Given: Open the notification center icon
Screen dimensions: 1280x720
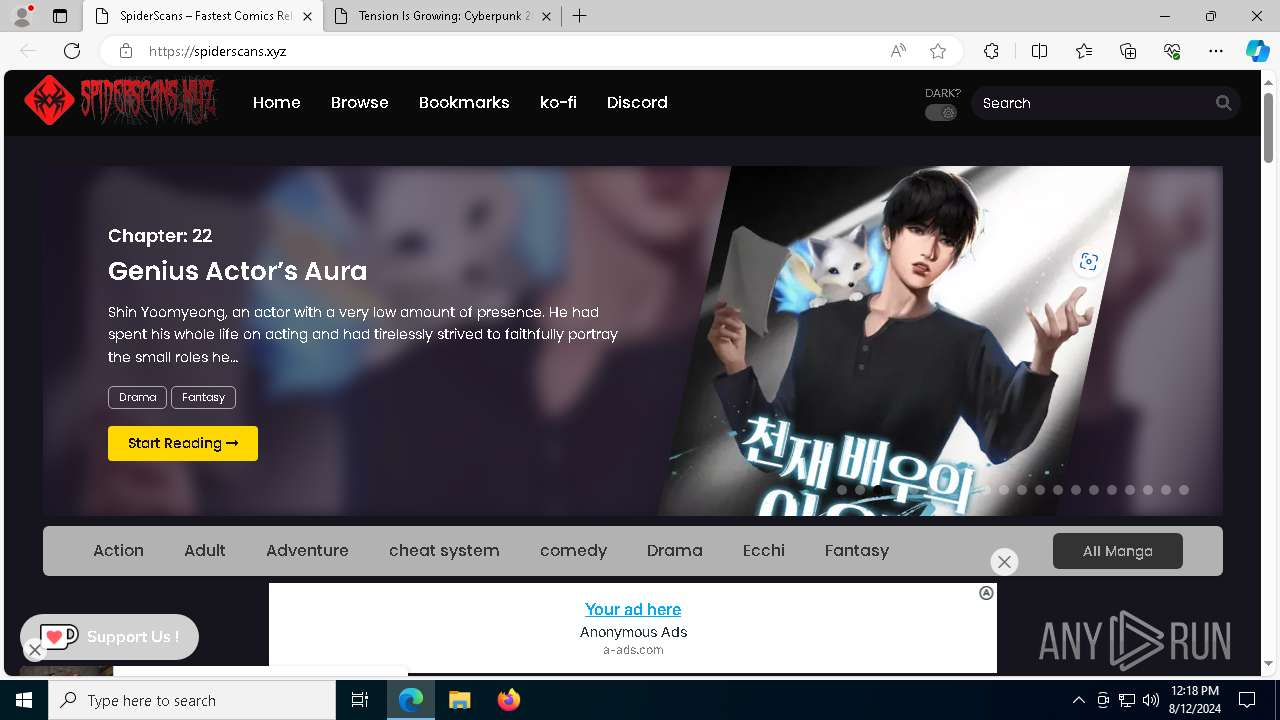Looking at the screenshot, I should [x=1247, y=700].
